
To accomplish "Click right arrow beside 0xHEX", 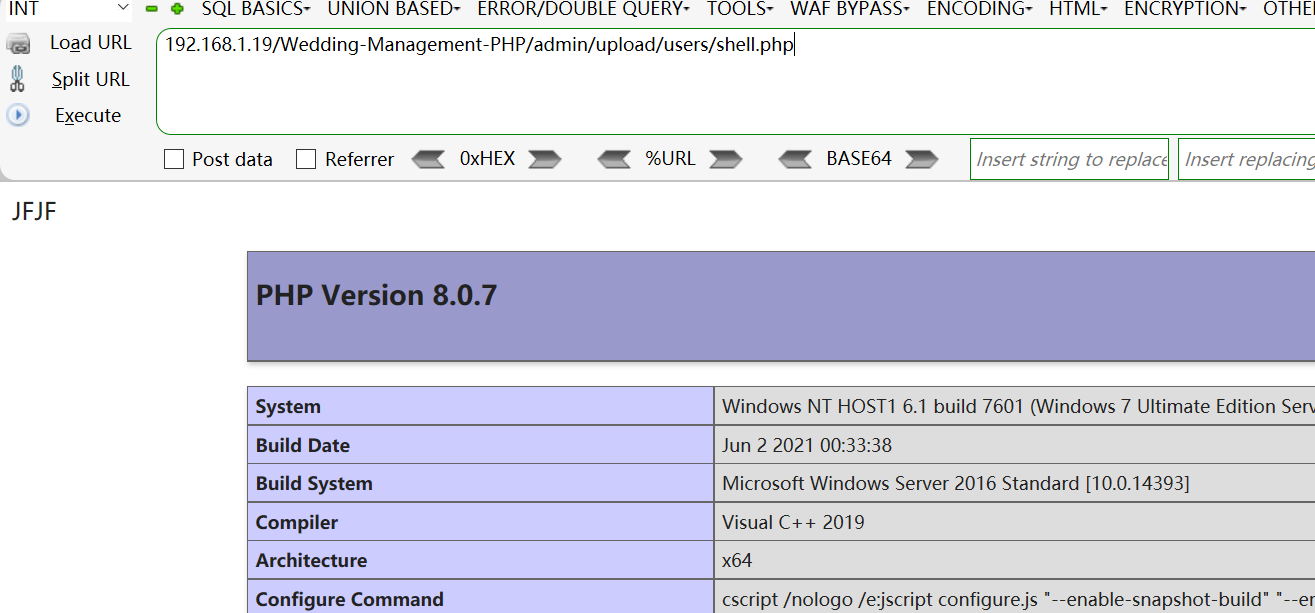I will click(545, 159).
